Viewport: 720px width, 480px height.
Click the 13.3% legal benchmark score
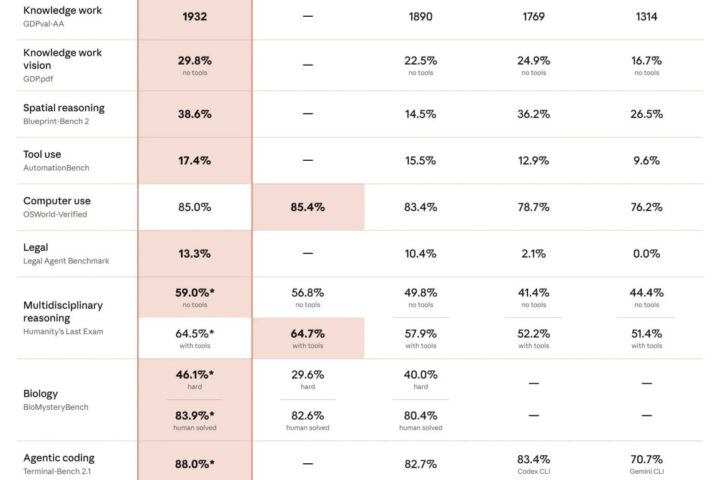195,254
